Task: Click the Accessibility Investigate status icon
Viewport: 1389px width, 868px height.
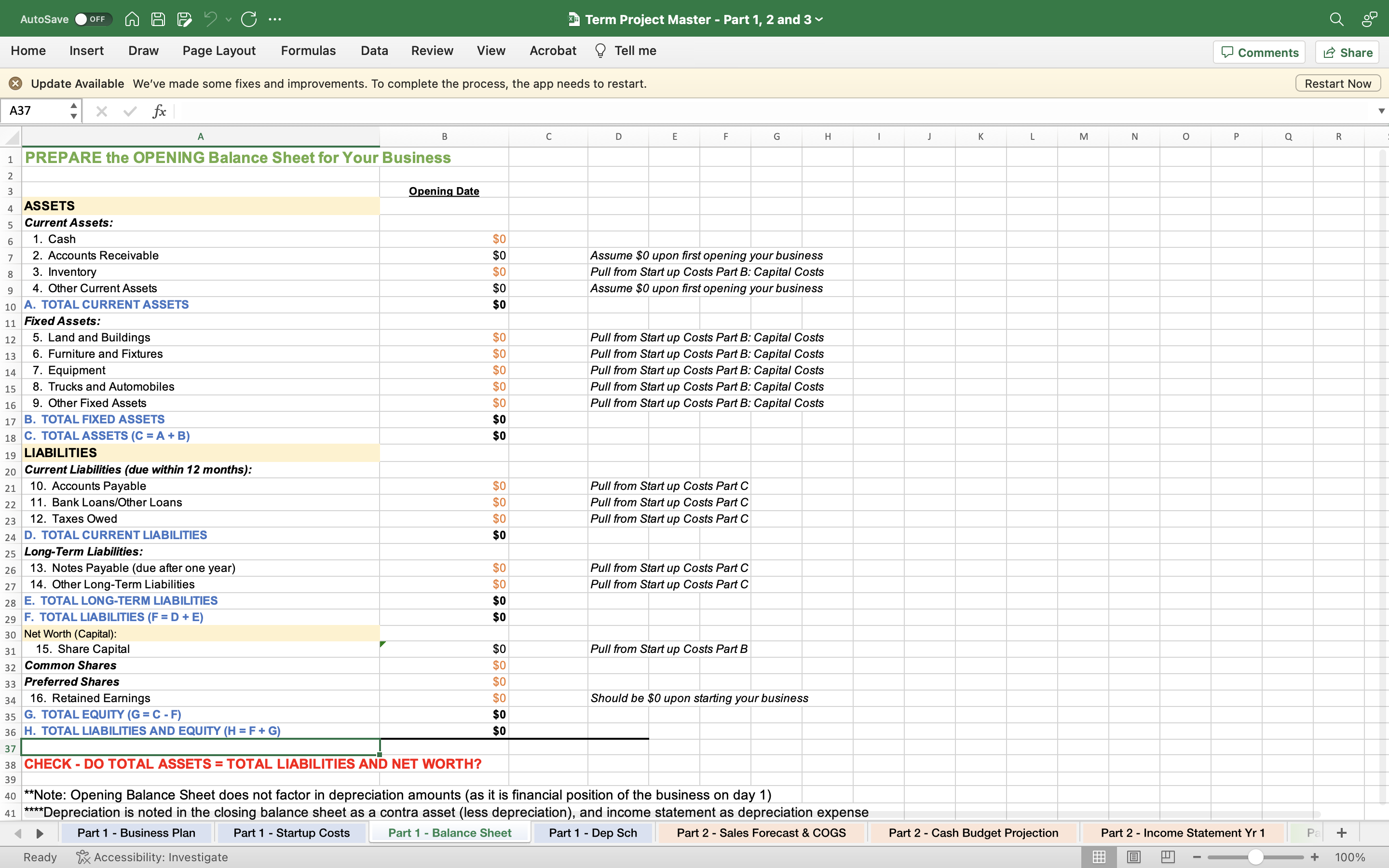Action: [x=83, y=857]
